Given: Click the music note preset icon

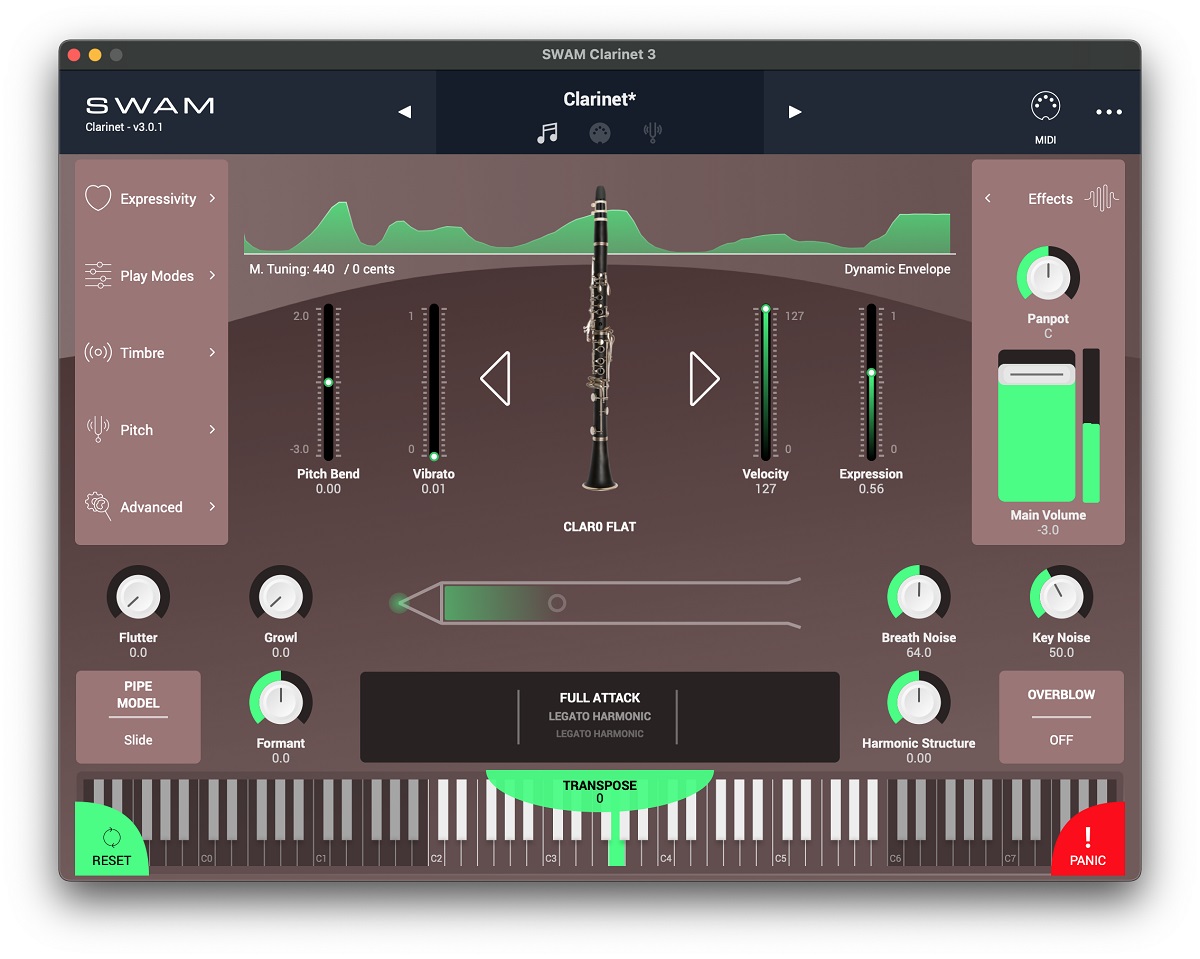Looking at the screenshot, I should pyautogui.click(x=547, y=133).
